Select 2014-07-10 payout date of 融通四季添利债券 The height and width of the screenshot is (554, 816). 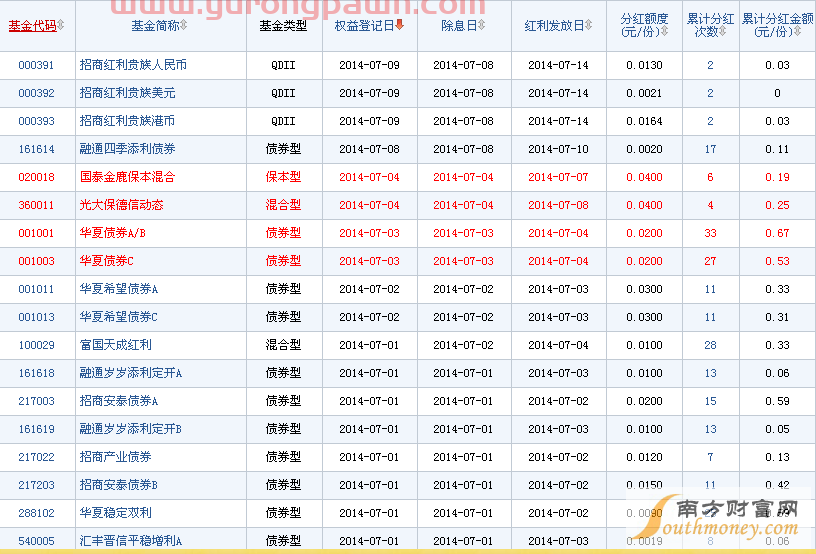tap(558, 150)
